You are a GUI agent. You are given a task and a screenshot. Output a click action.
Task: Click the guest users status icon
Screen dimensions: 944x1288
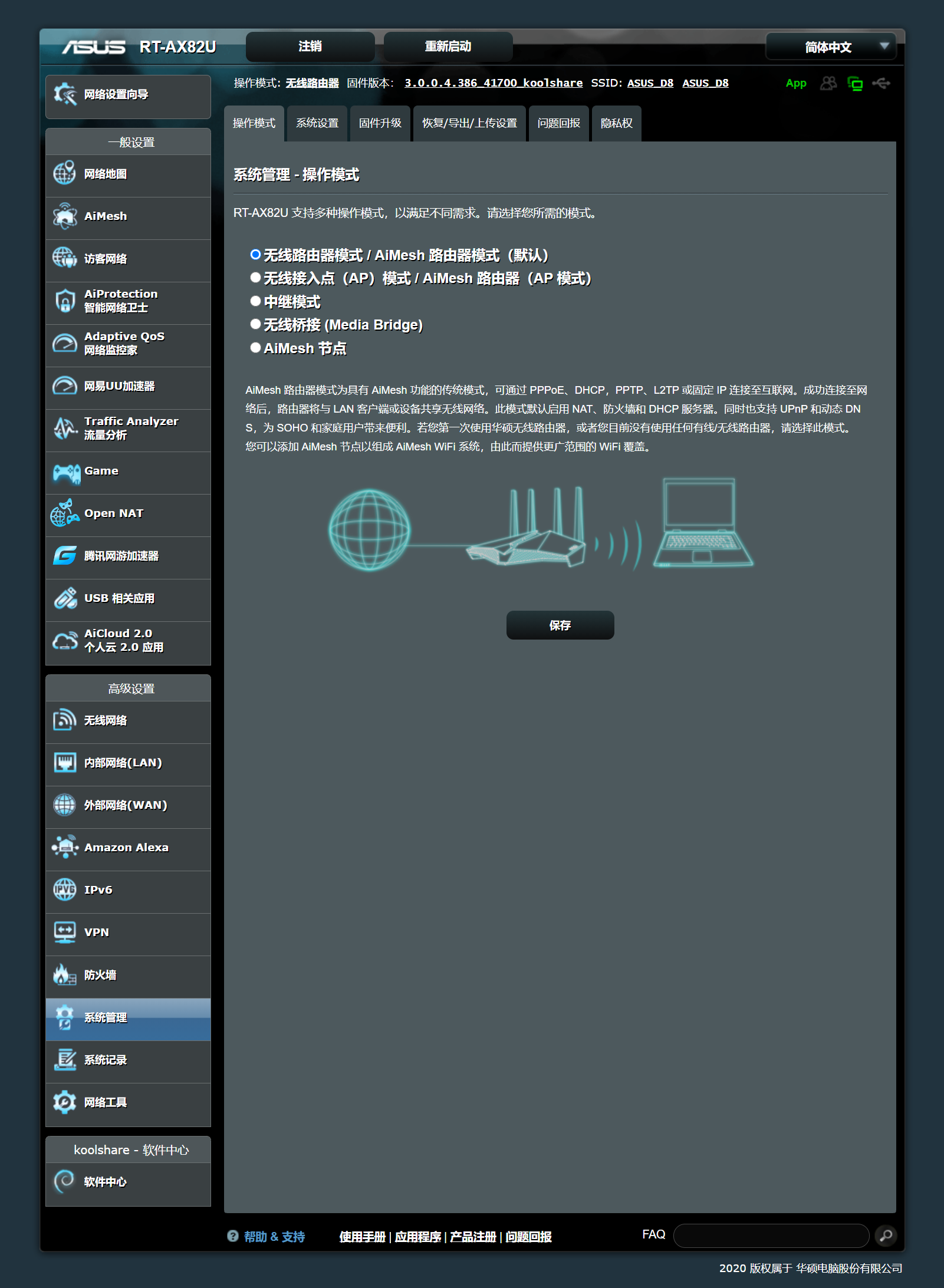point(828,83)
